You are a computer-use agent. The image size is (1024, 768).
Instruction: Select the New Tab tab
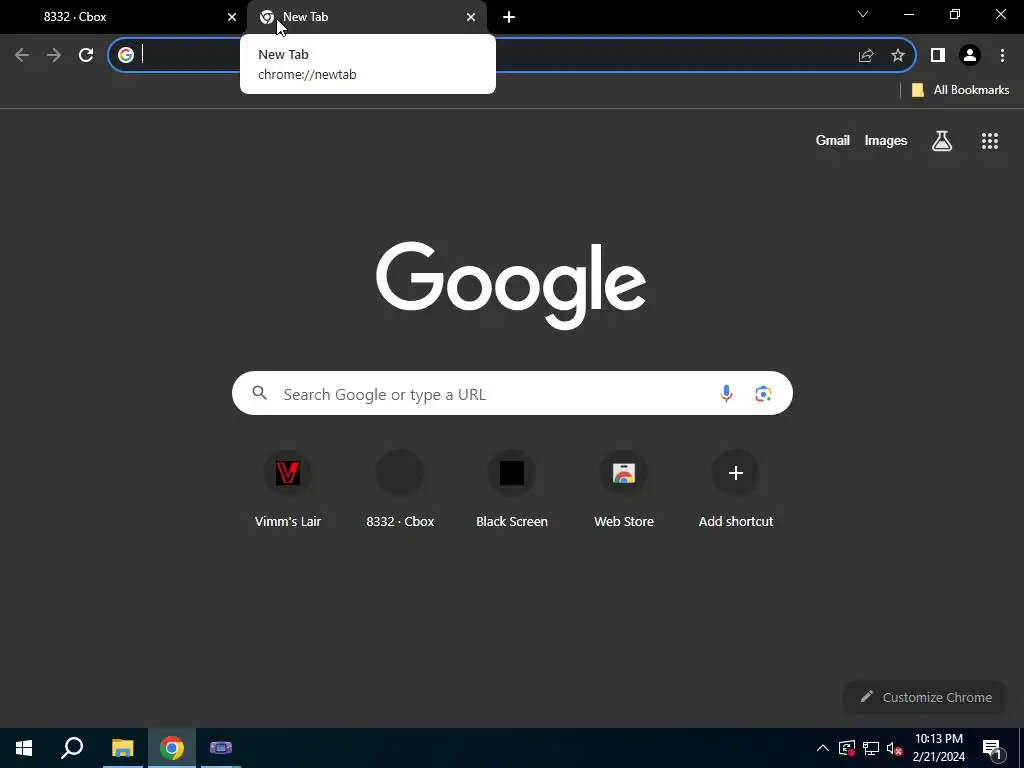pyautogui.click(x=367, y=17)
